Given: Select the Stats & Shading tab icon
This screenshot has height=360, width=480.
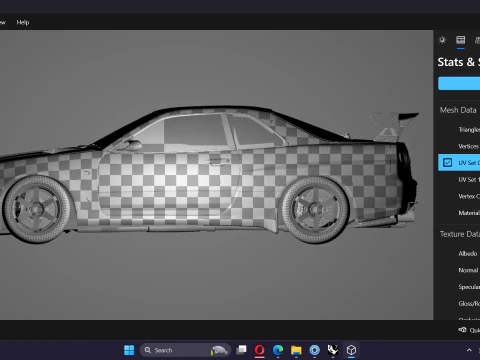Looking at the screenshot, I should pyautogui.click(x=461, y=40).
